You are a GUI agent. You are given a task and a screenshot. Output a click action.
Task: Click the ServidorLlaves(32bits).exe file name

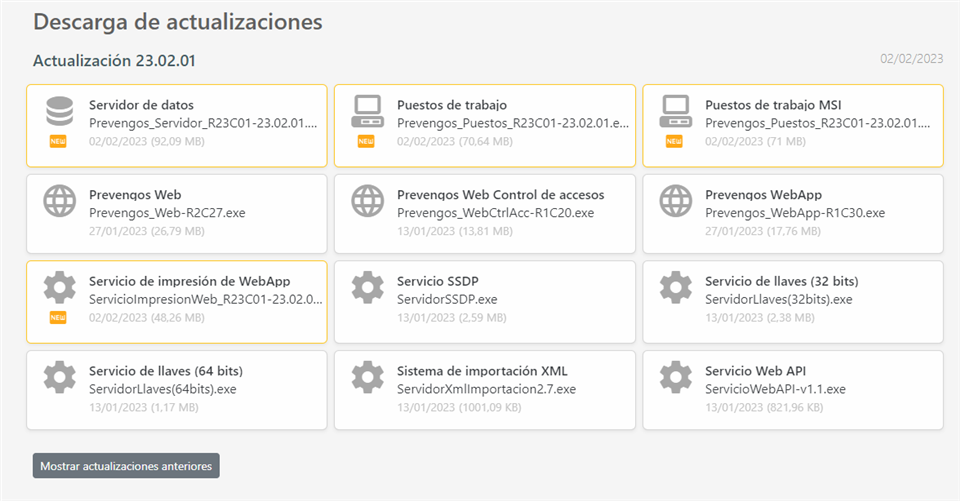pyautogui.click(x=779, y=299)
